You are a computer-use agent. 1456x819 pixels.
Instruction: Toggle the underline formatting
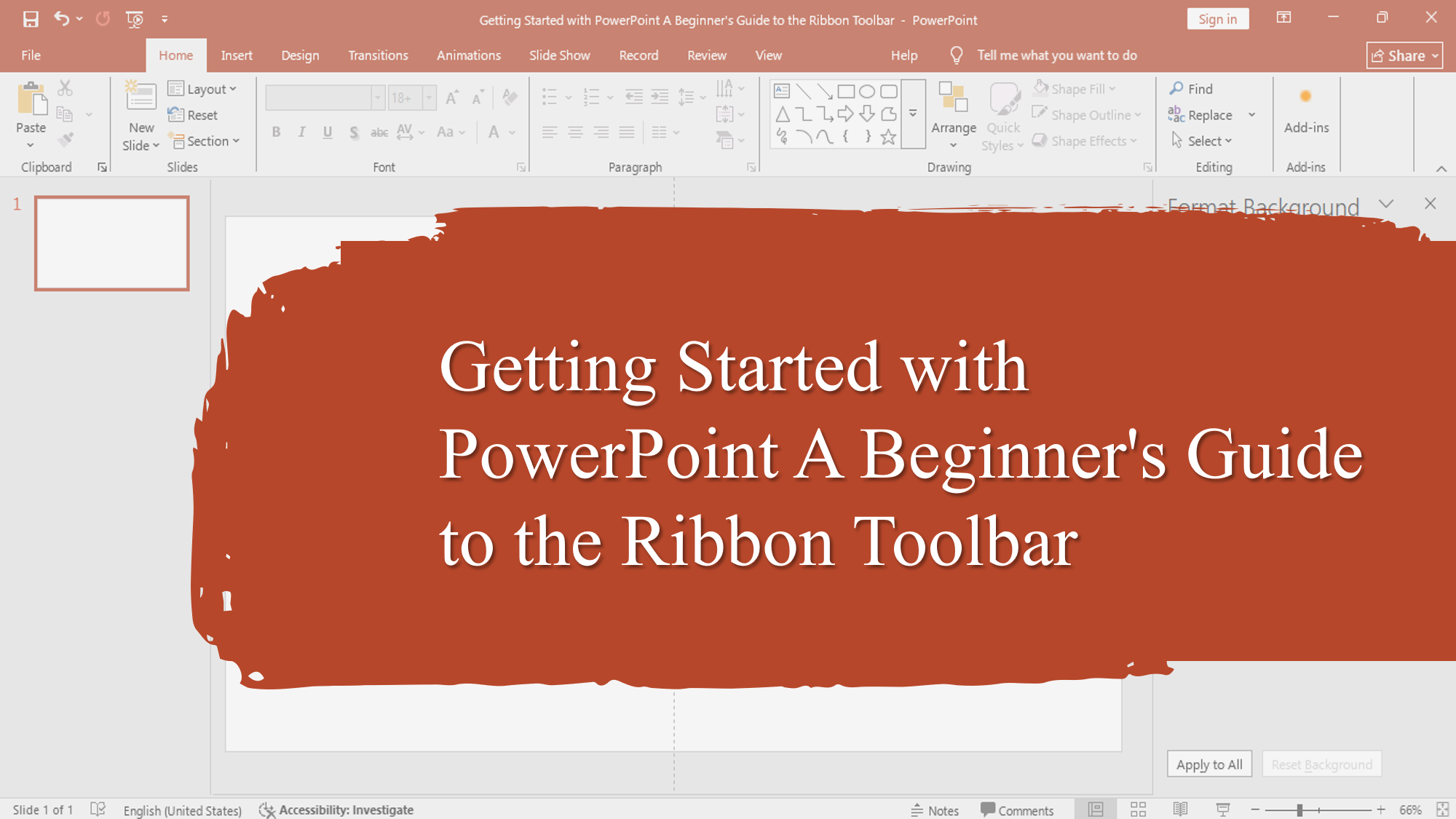coord(328,132)
